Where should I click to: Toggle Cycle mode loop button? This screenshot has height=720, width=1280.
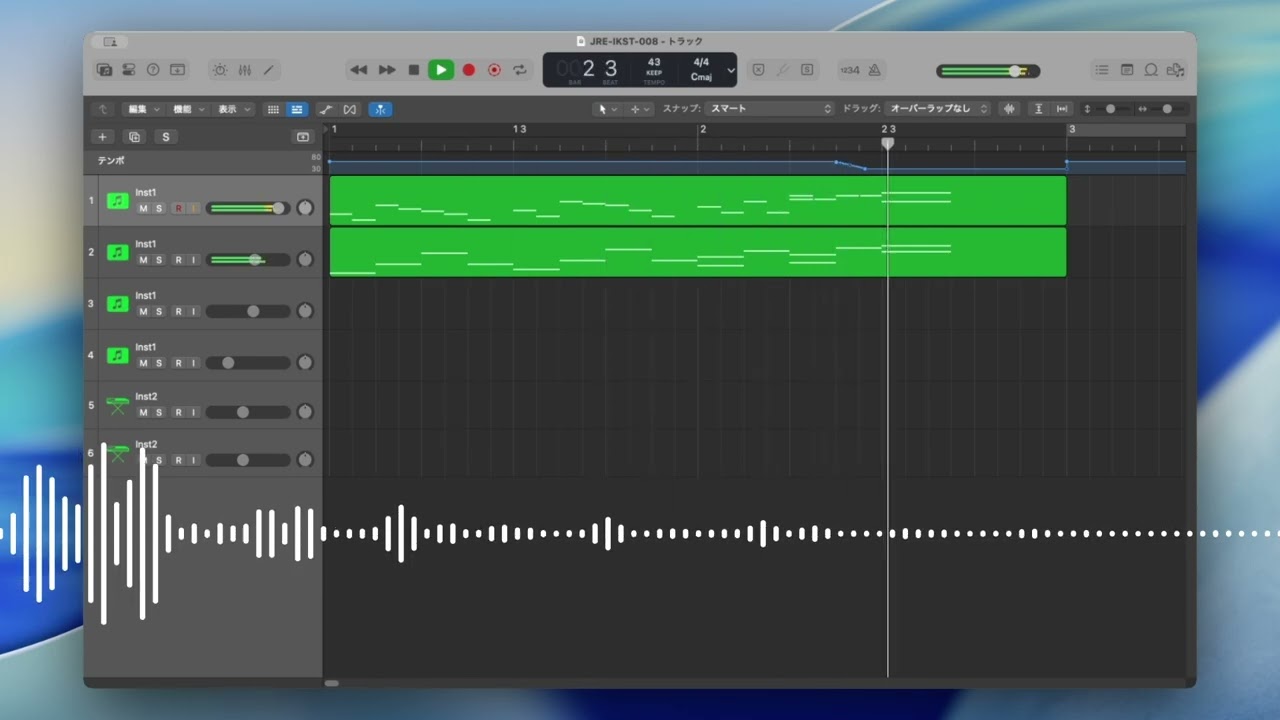pyautogui.click(x=520, y=70)
